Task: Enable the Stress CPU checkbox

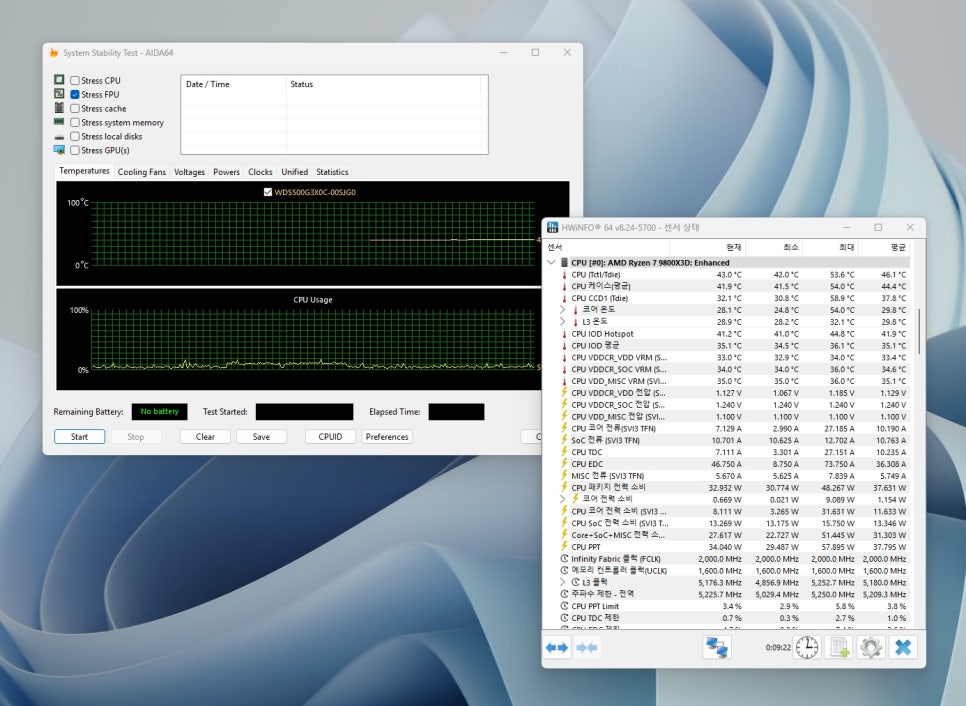Action: (75, 80)
